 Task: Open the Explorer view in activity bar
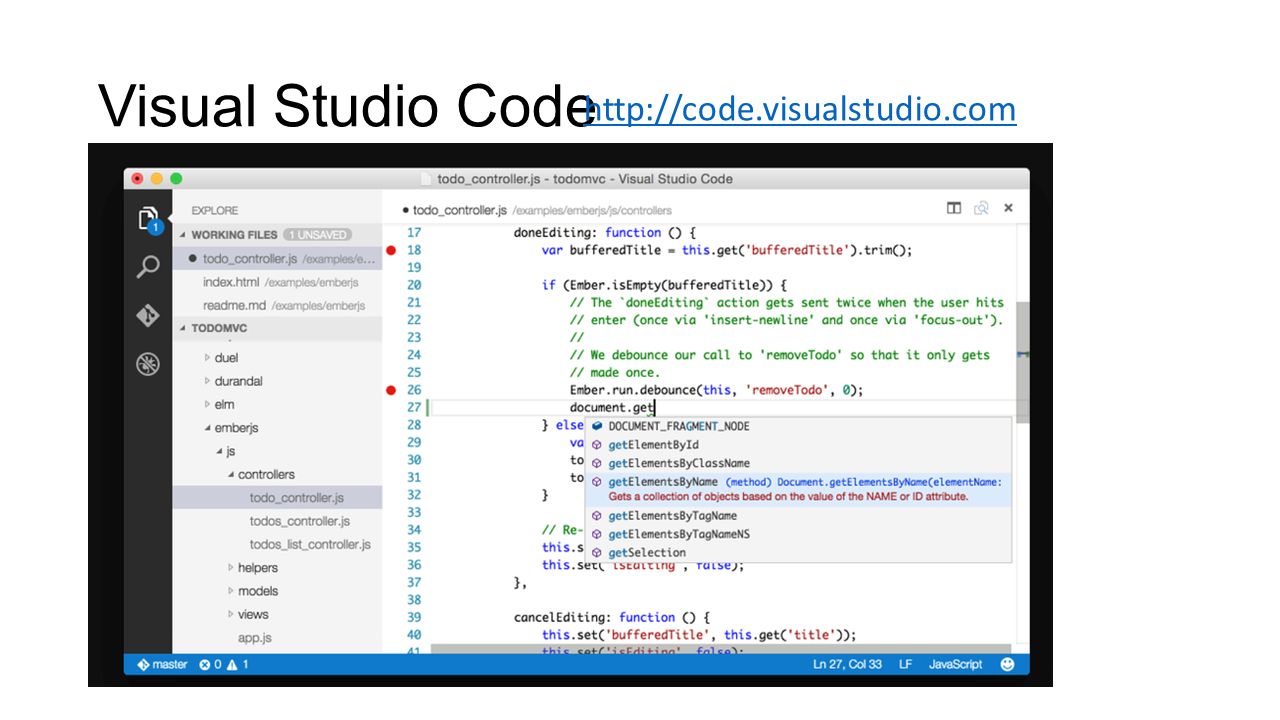click(148, 219)
